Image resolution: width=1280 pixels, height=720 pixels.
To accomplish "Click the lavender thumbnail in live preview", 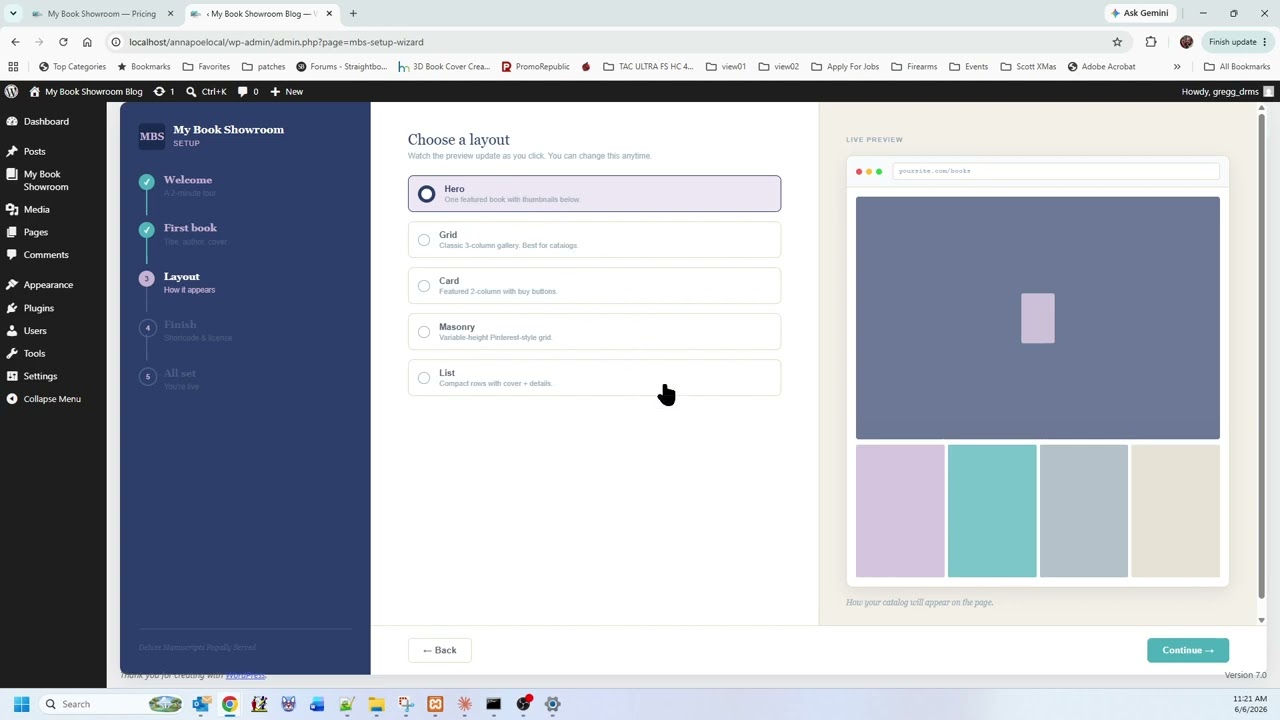I will click(900, 511).
